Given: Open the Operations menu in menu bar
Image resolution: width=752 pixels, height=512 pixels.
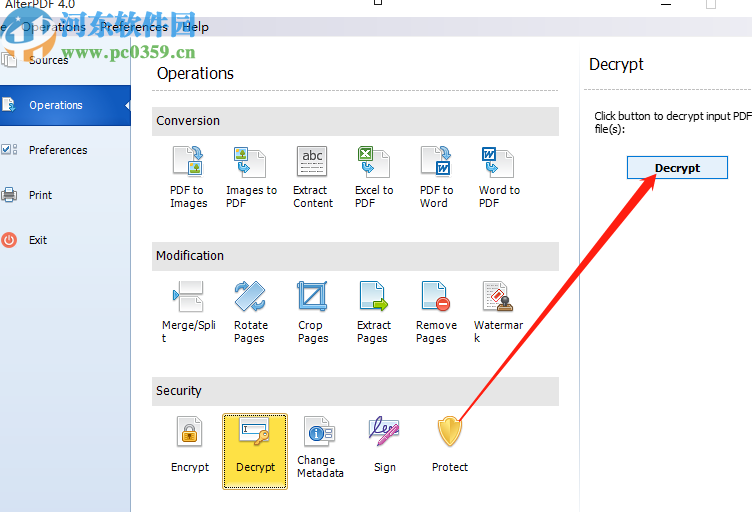Looking at the screenshot, I should [x=54, y=27].
